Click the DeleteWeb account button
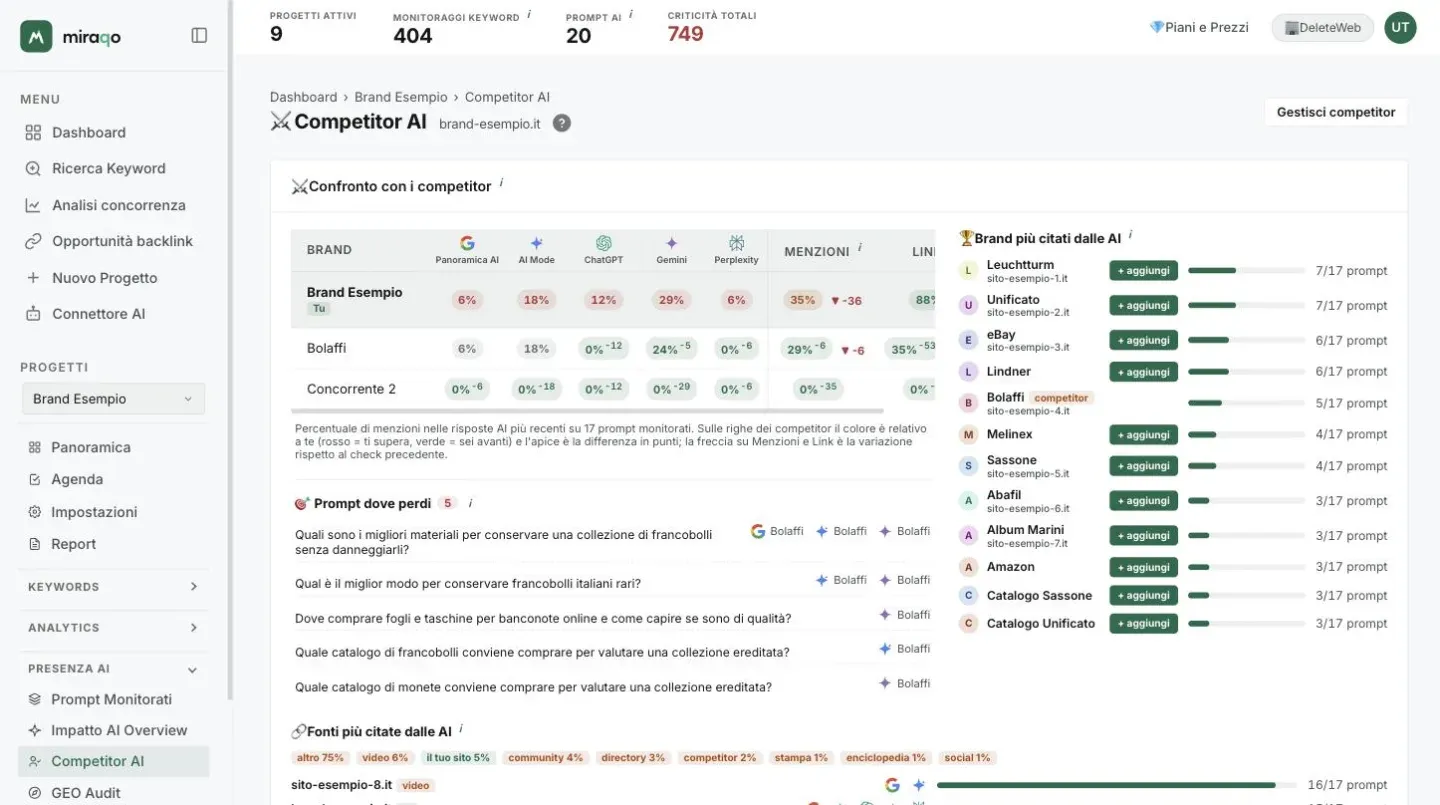1440x805 pixels. tap(1322, 28)
